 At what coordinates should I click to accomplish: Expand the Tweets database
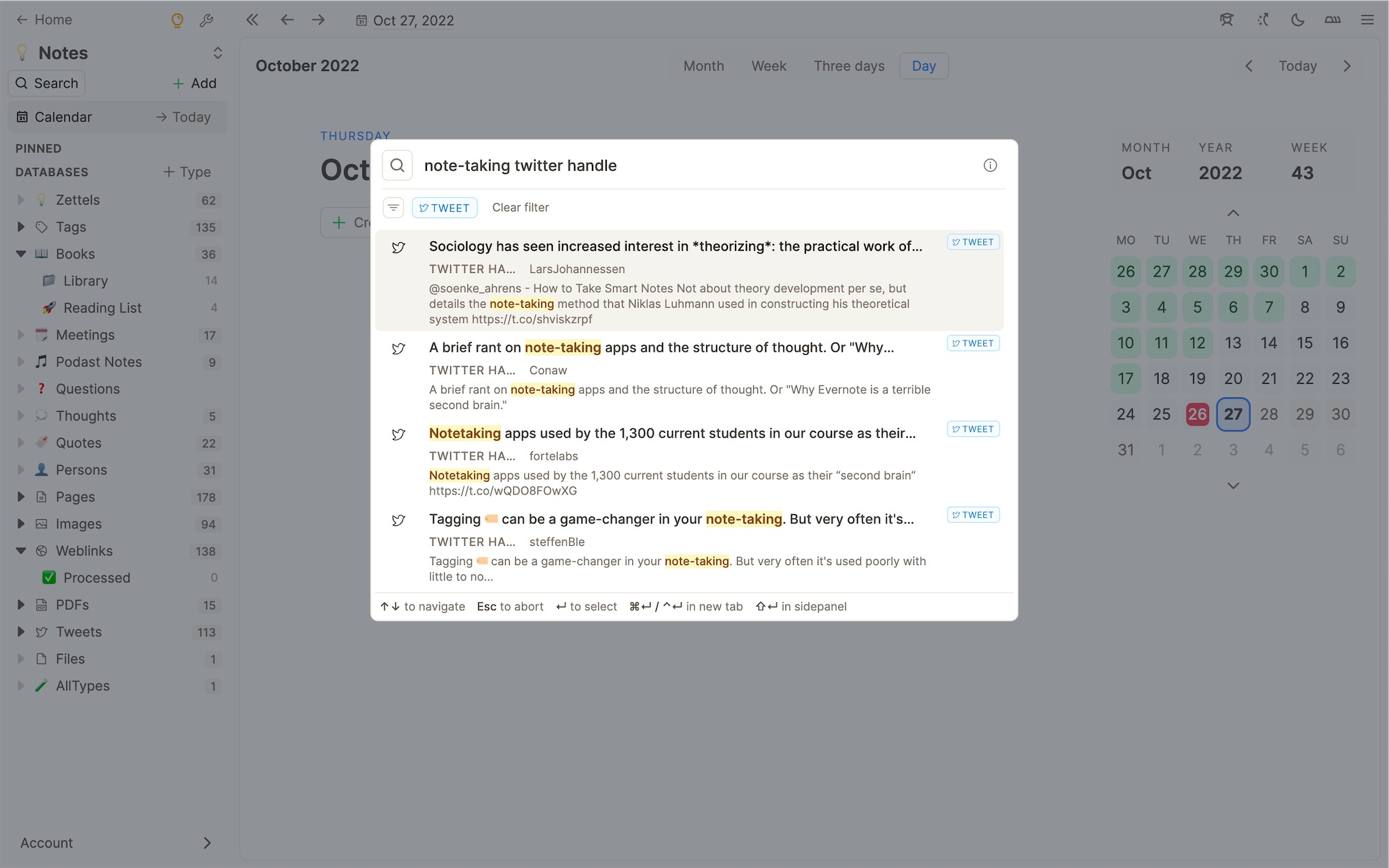click(x=21, y=632)
